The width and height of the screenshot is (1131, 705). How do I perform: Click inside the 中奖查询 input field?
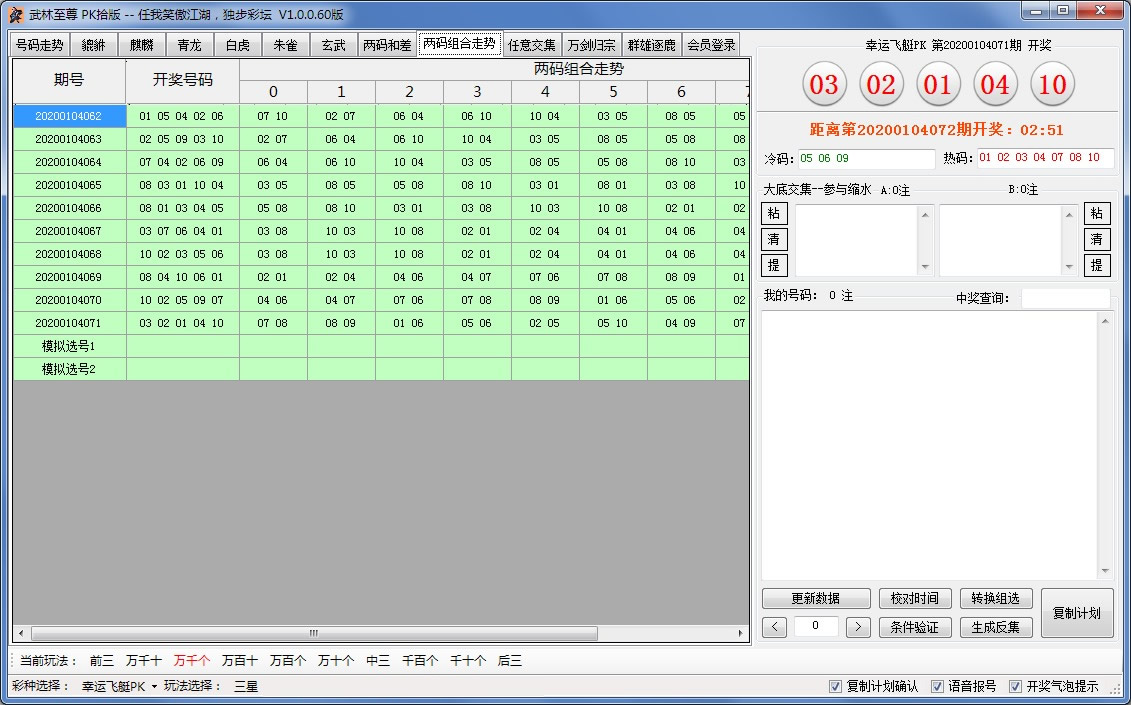tap(1066, 297)
